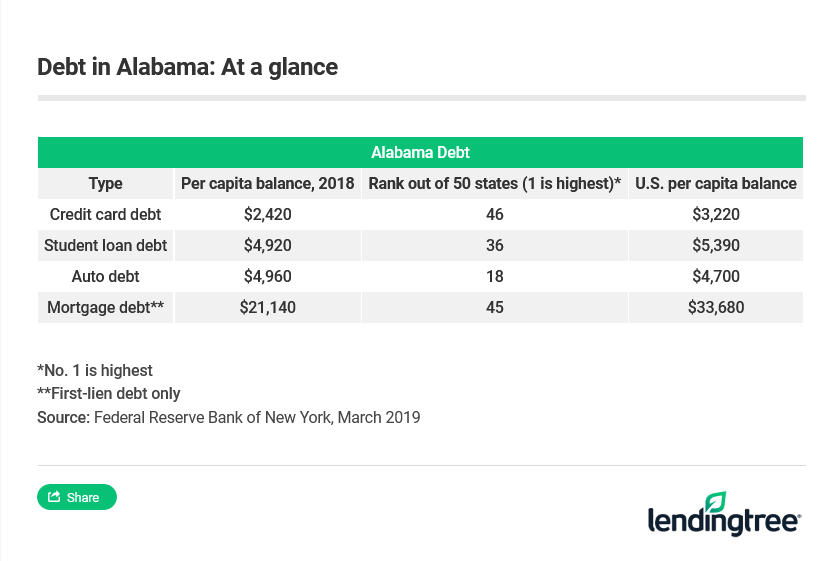840x561 pixels.
Task: Click the 'Mortgage debt**' row label
Action: coord(105,307)
